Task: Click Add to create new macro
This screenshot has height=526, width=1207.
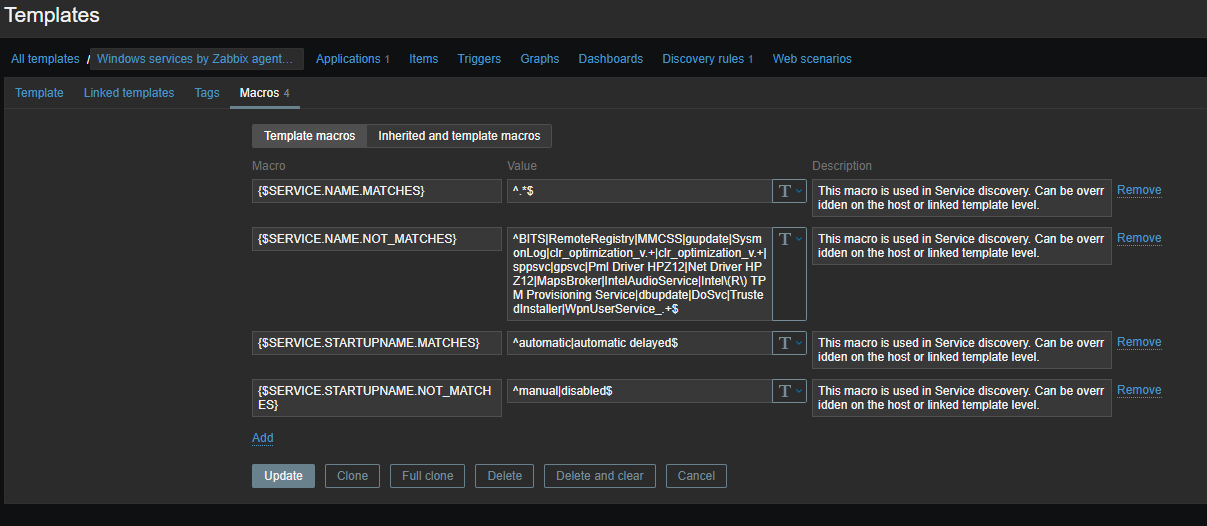Action: (262, 438)
